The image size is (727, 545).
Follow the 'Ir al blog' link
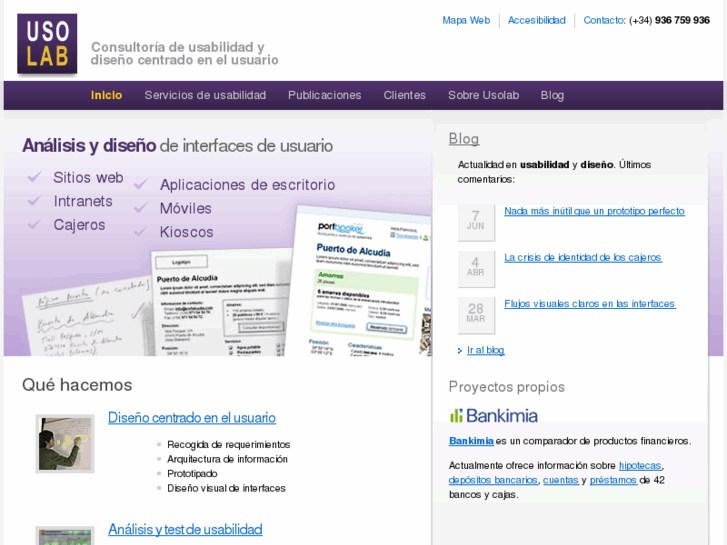pyautogui.click(x=485, y=350)
